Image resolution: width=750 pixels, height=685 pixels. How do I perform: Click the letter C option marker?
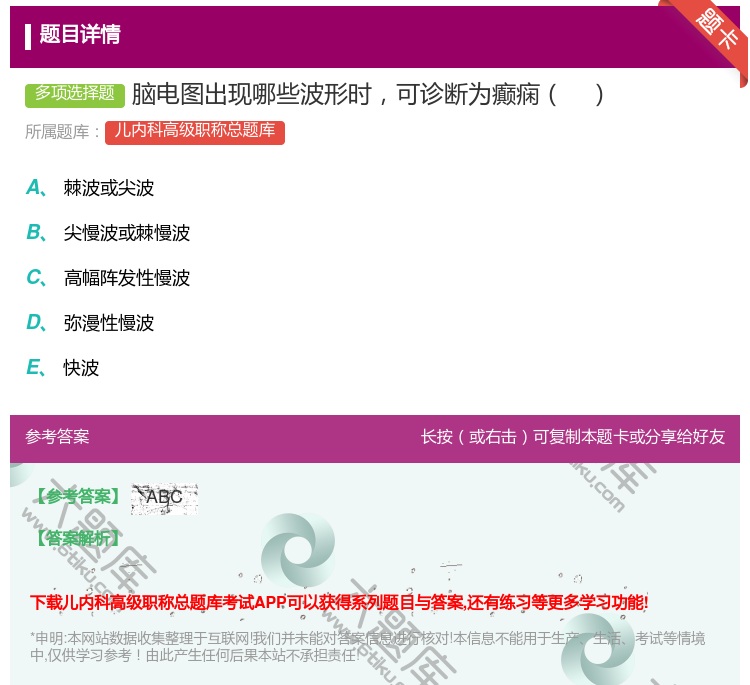[36, 277]
